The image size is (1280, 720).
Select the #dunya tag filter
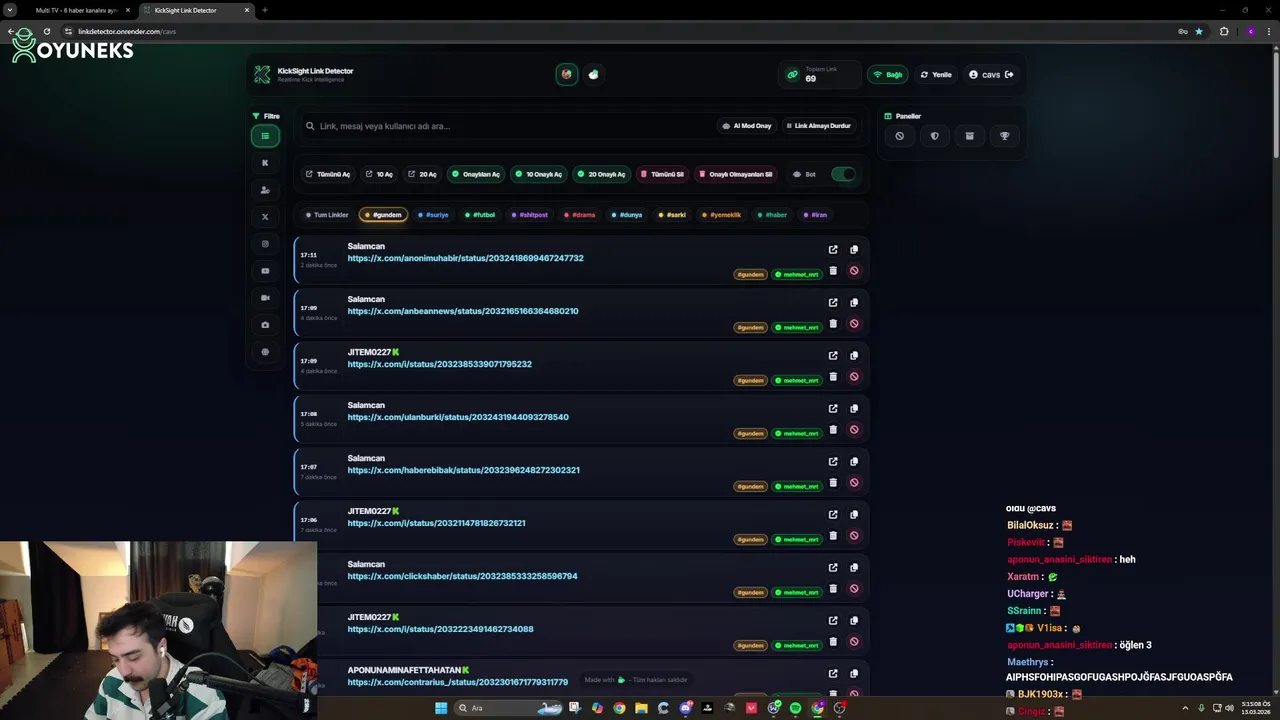click(x=627, y=215)
